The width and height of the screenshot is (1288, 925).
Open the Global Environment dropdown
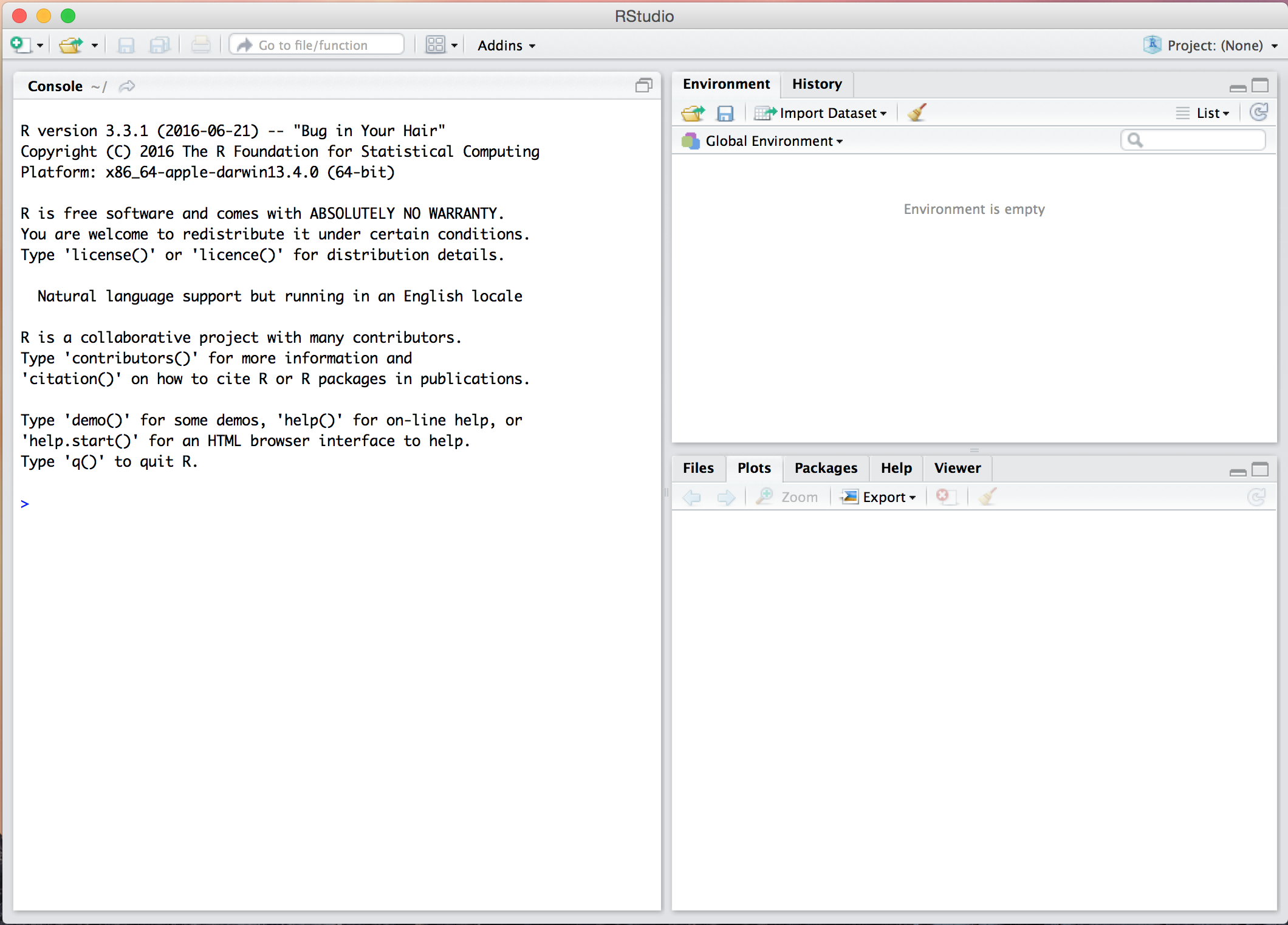(x=773, y=141)
